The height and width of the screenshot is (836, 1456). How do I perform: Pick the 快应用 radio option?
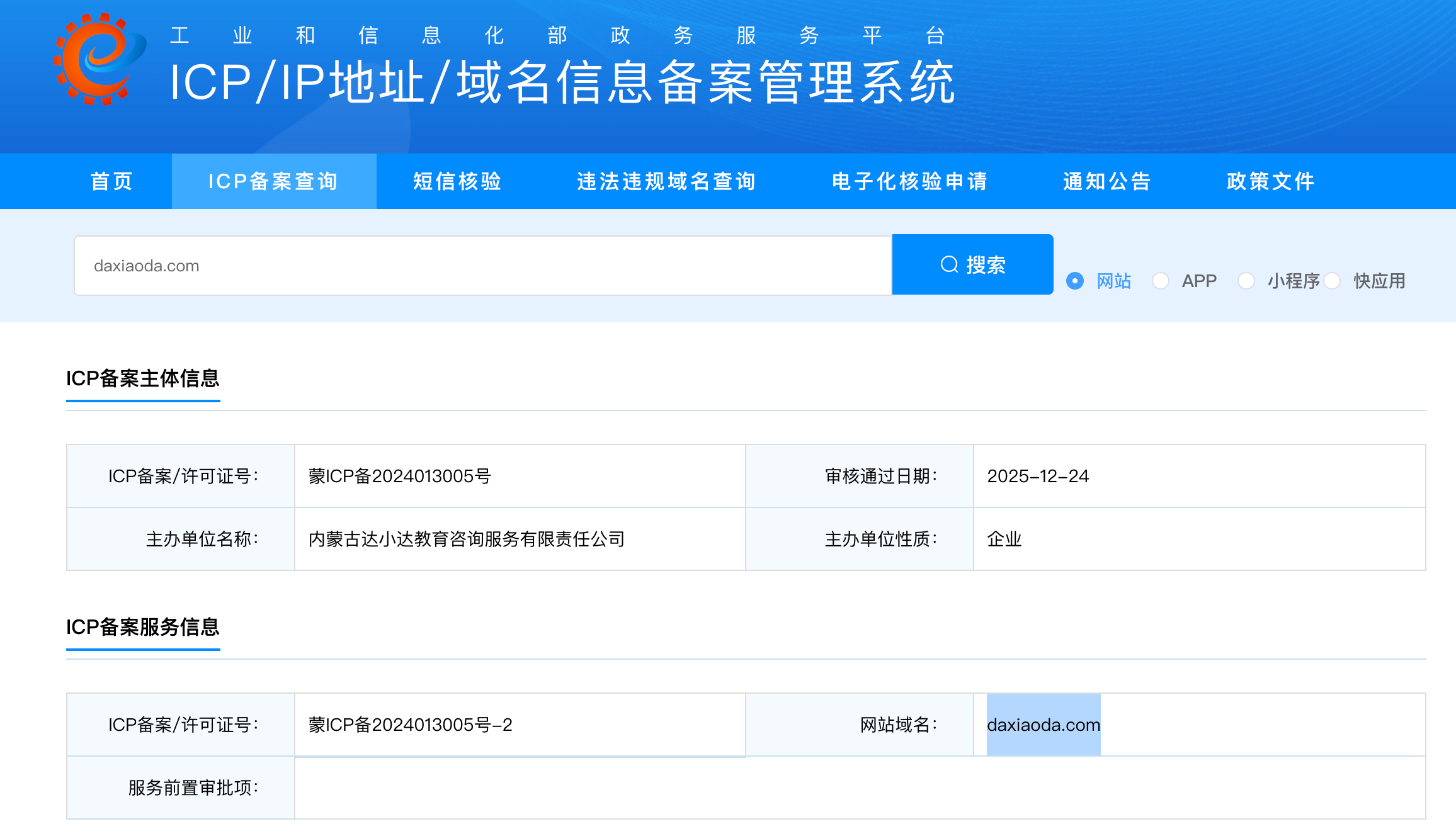(1333, 281)
